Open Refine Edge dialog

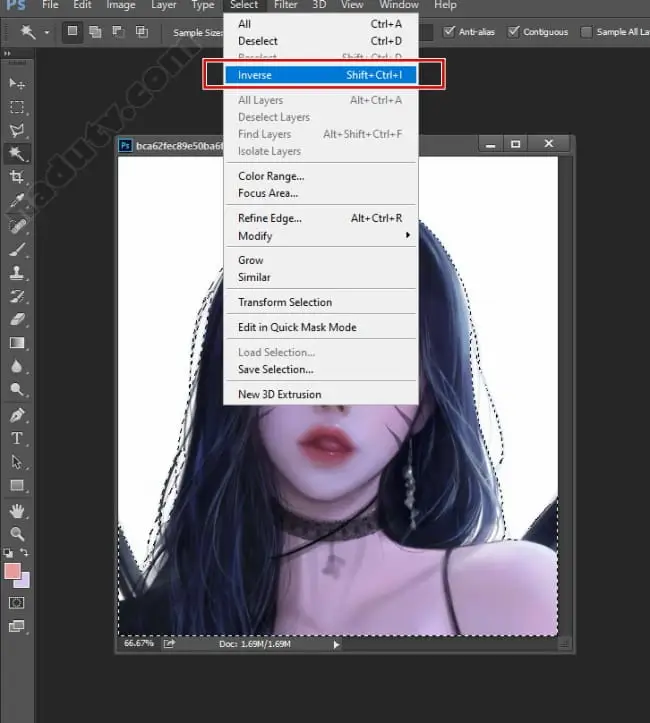tap(321, 218)
